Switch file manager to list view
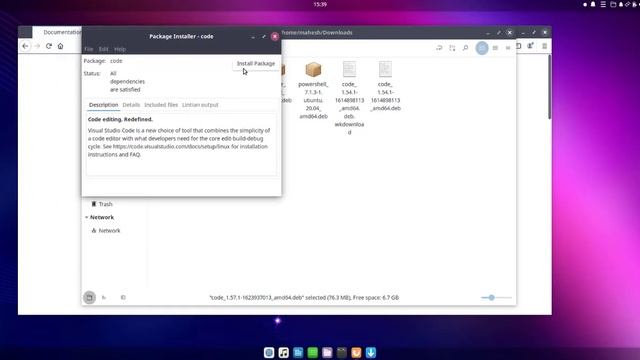Viewport: 640px width, 360px height. (495, 48)
